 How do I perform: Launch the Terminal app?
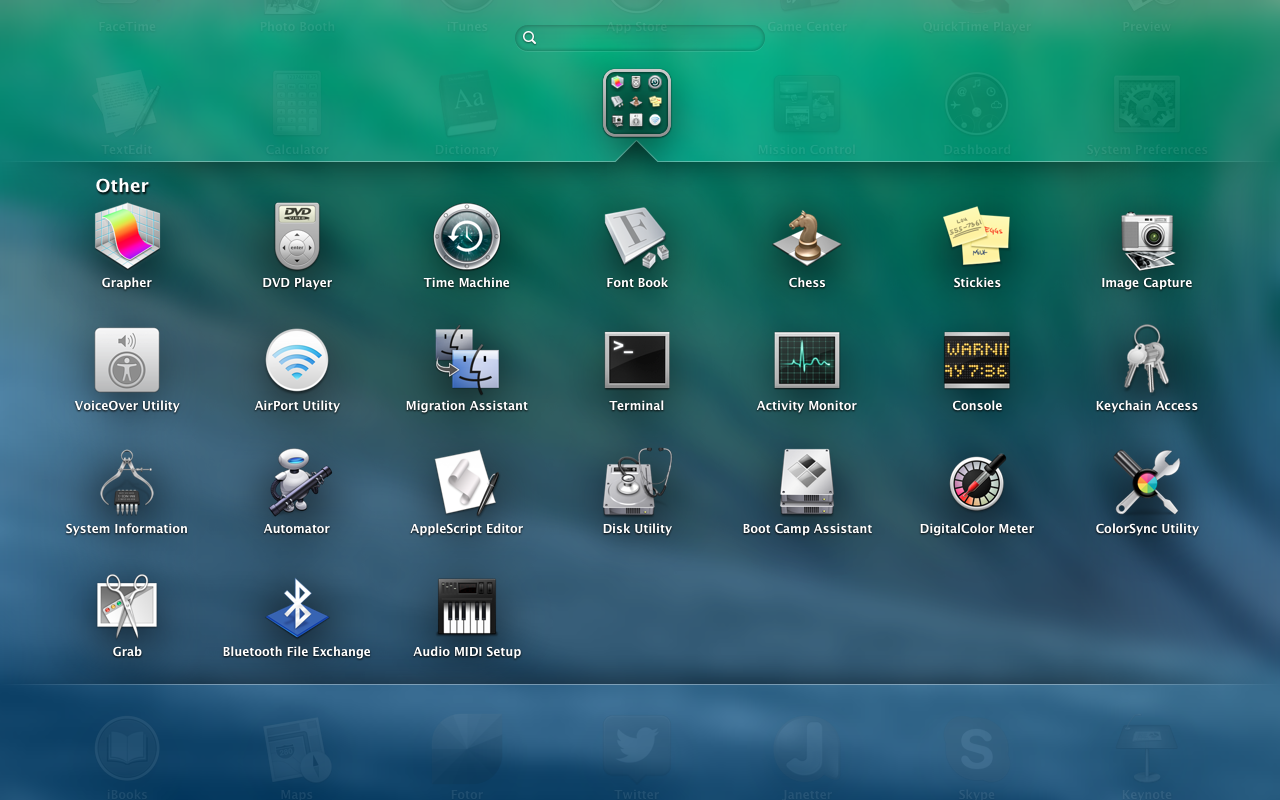click(x=637, y=360)
